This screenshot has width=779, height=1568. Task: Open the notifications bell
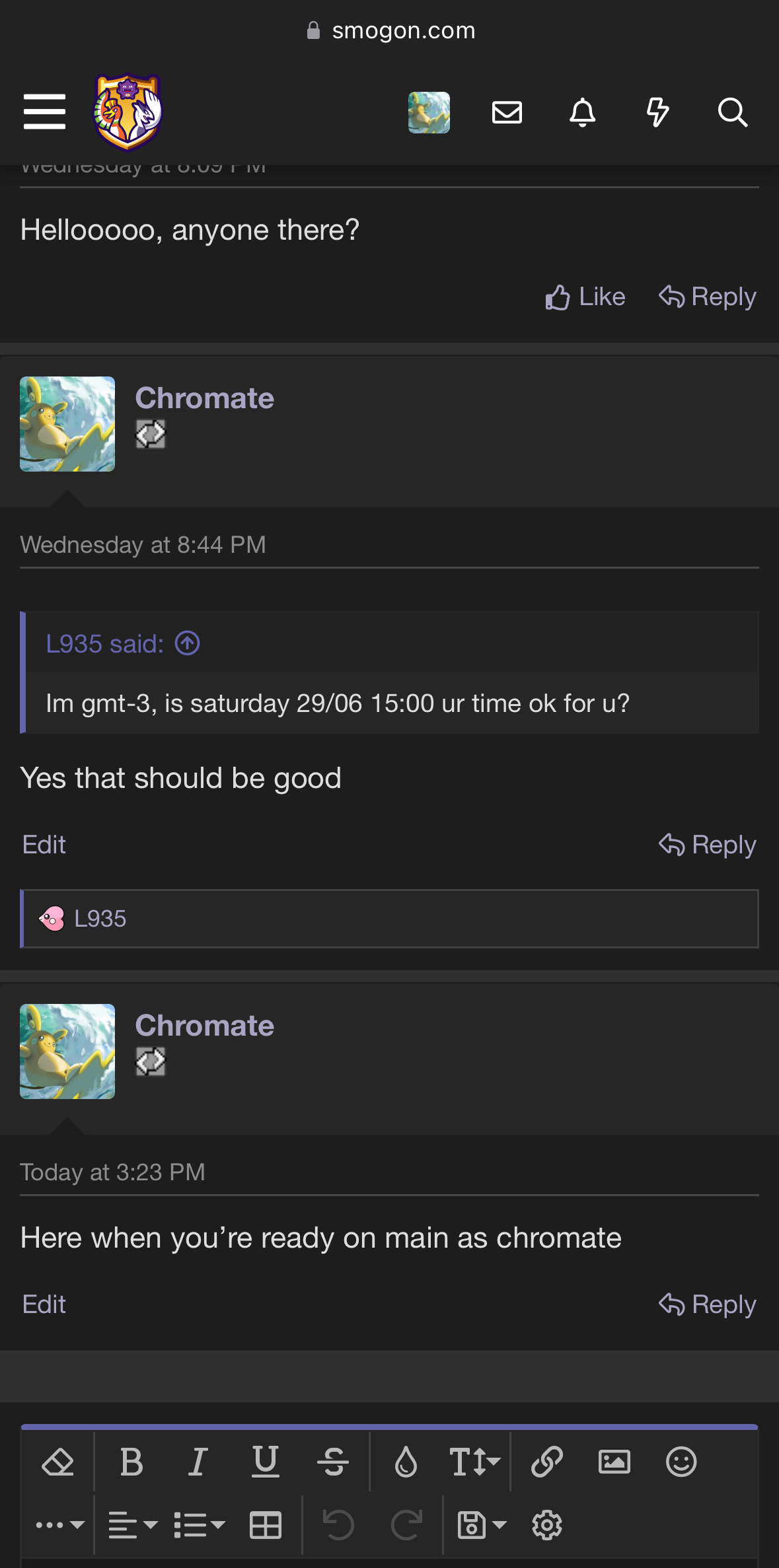click(582, 112)
